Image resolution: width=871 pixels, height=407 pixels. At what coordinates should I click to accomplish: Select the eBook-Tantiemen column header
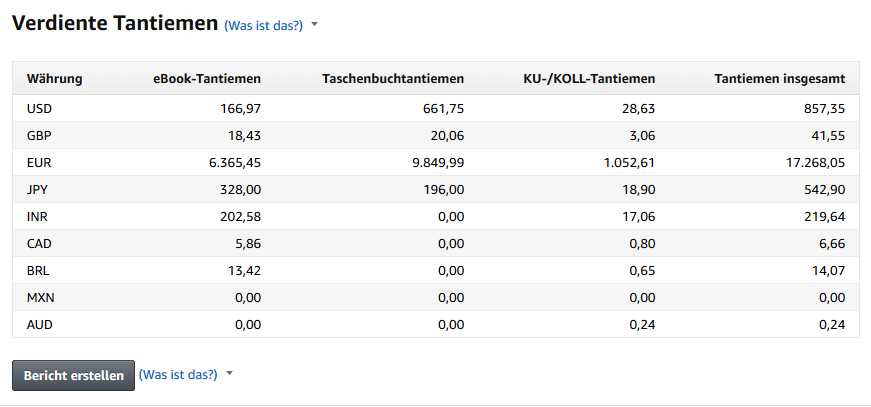(x=207, y=79)
